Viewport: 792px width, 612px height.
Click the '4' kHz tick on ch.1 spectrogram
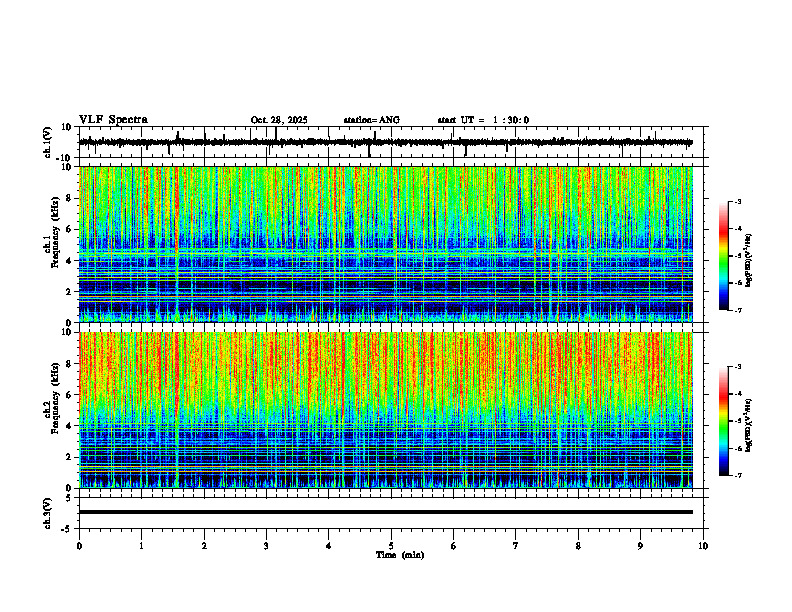tap(69, 261)
